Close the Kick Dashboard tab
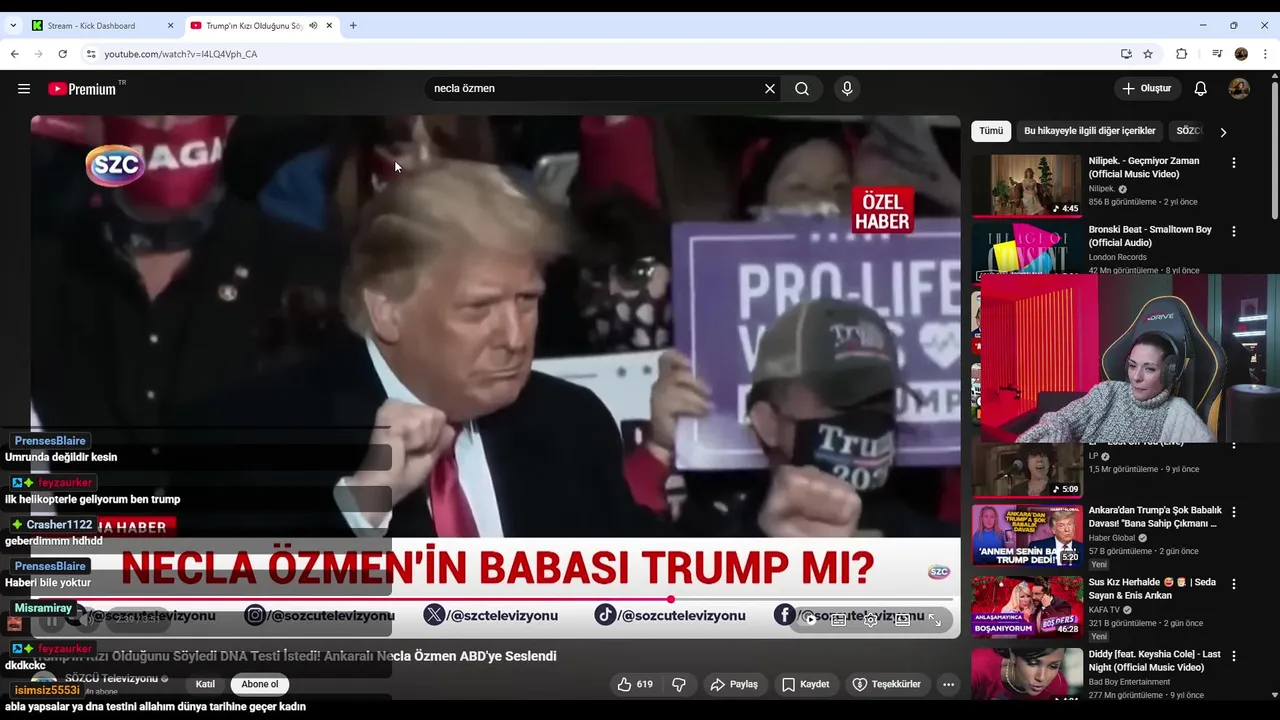 (x=170, y=25)
